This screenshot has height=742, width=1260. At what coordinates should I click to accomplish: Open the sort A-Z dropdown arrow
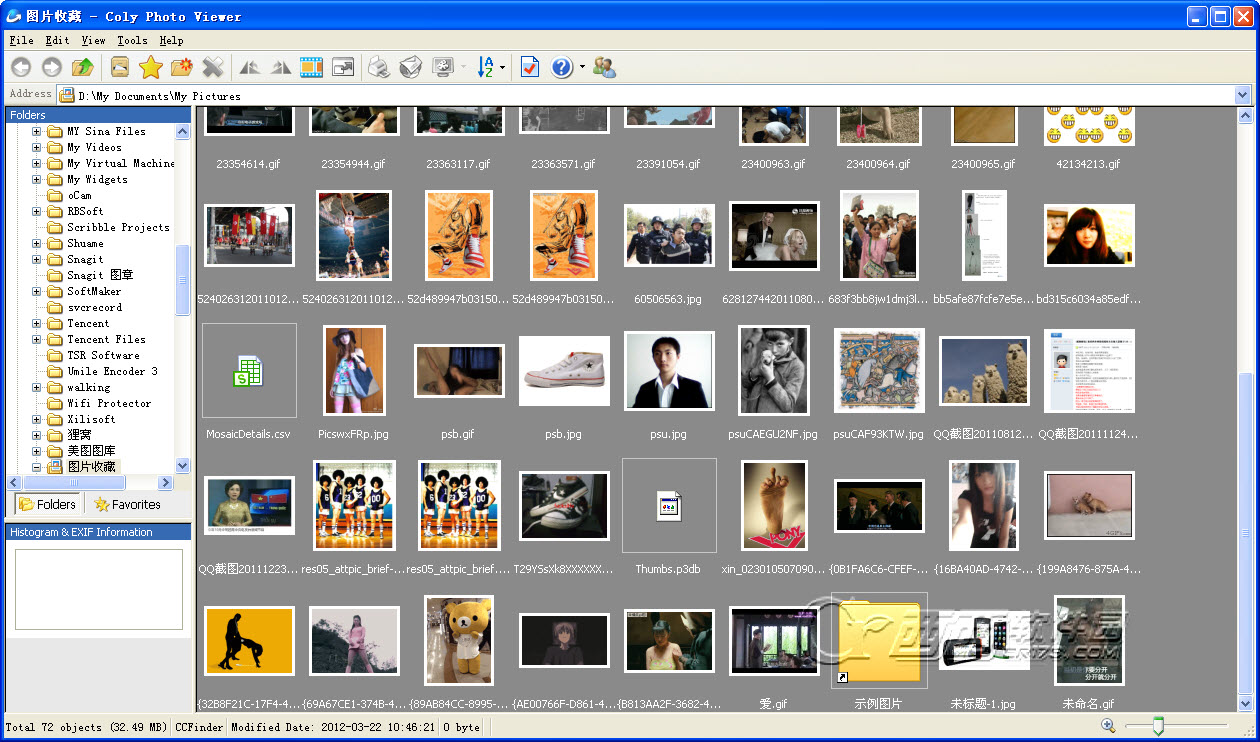click(x=502, y=68)
